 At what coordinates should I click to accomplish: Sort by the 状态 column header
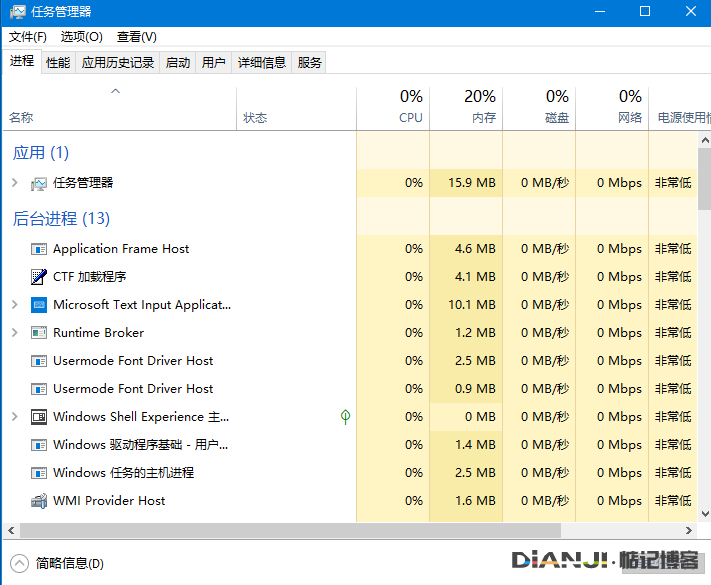(297, 108)
